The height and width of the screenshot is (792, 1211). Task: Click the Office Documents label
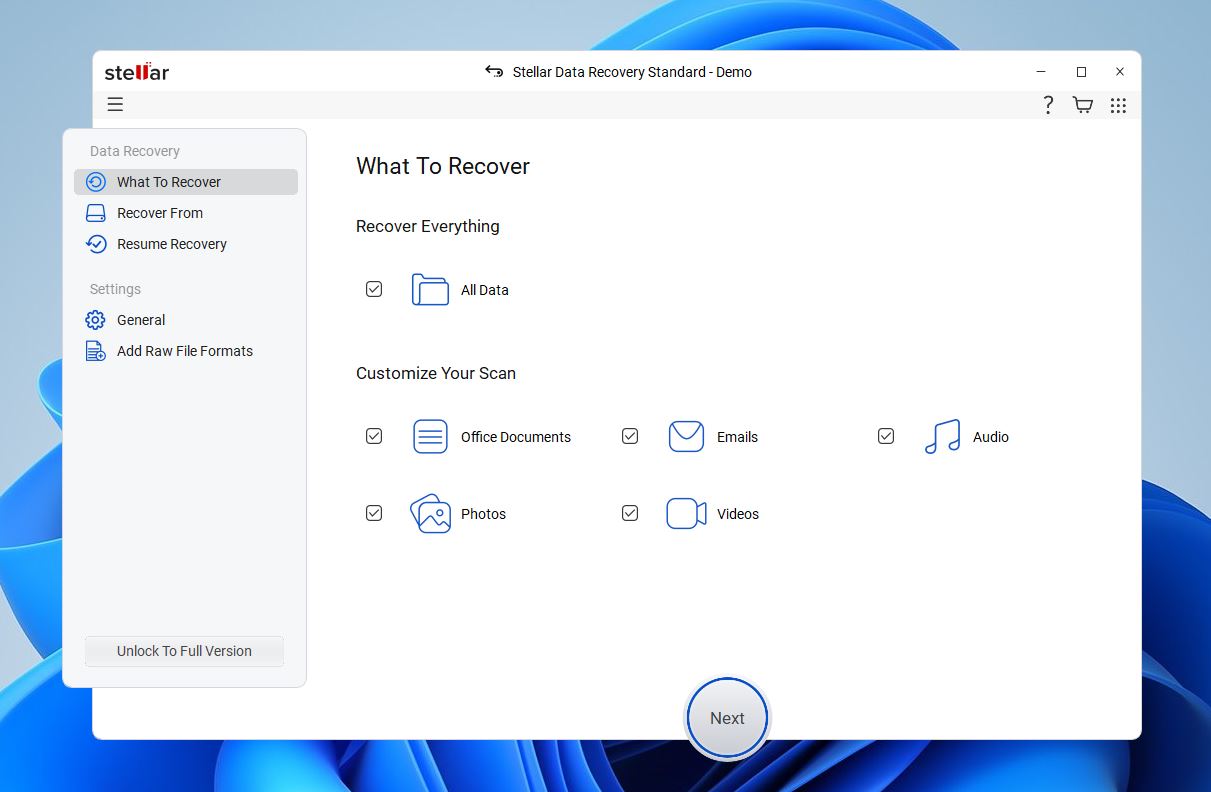tap(516, 437)
